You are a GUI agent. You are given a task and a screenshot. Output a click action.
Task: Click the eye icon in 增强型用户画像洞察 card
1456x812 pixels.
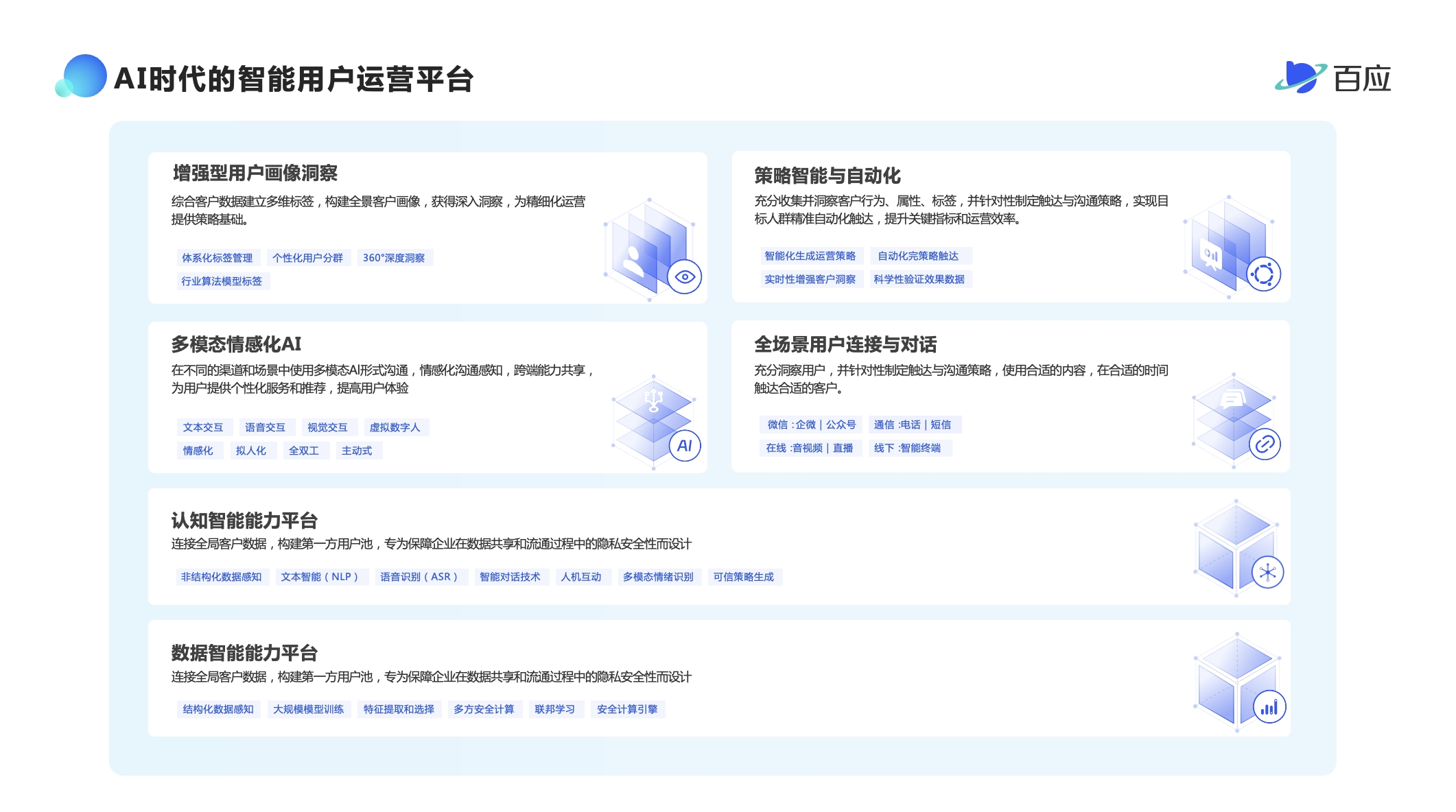coord(684,277)
